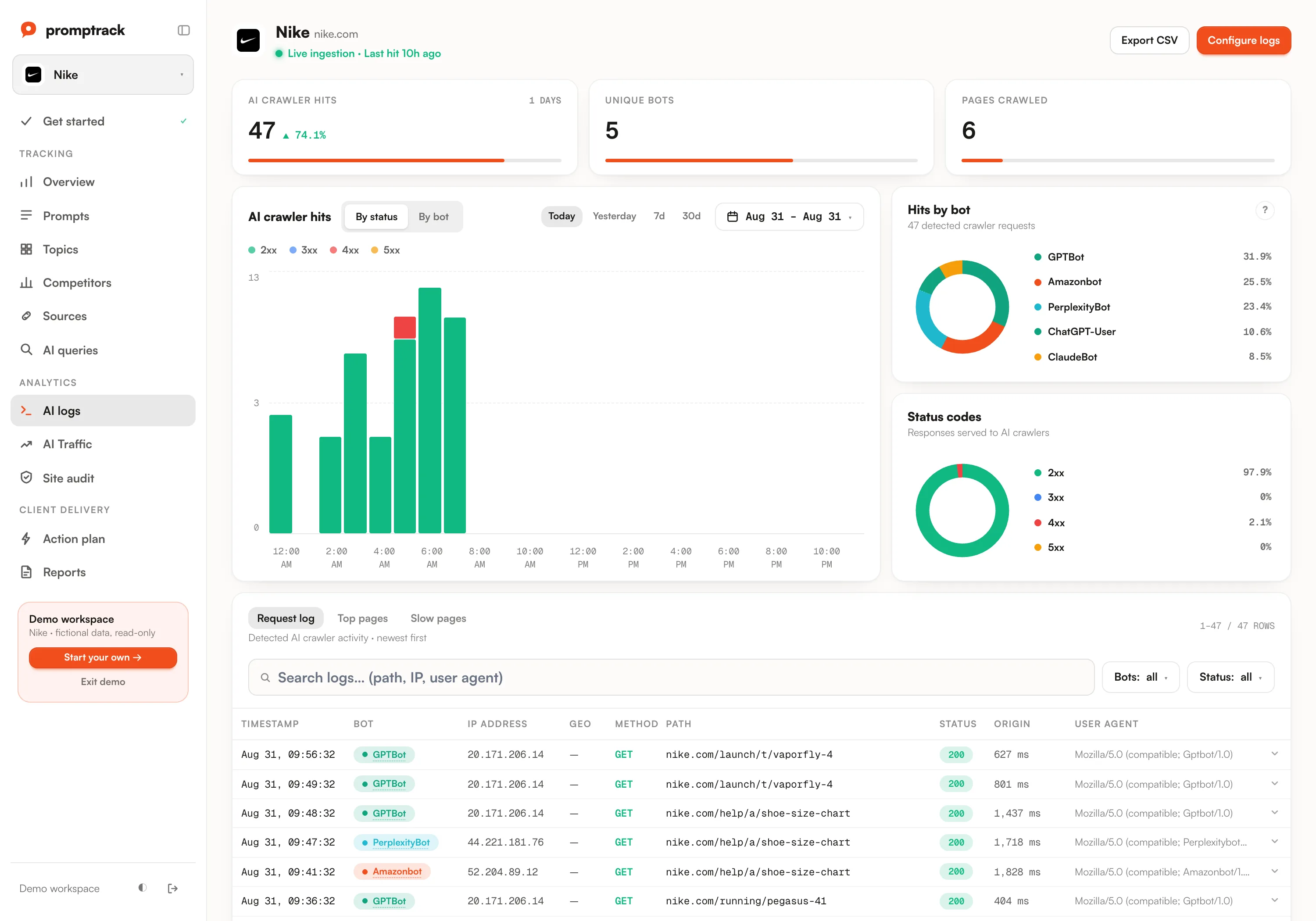The width and height of the screenshot is (1316, 921).
Task: Toggle the 5xx legend series
Action: point(386,250)
